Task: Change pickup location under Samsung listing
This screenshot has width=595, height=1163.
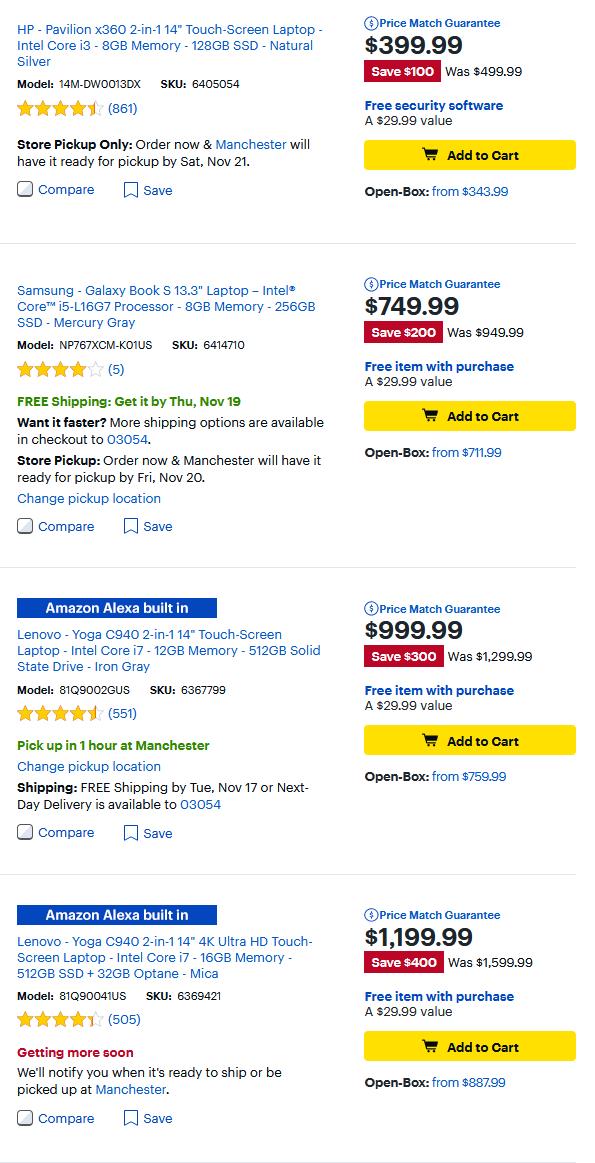Action: pos(89,498)
